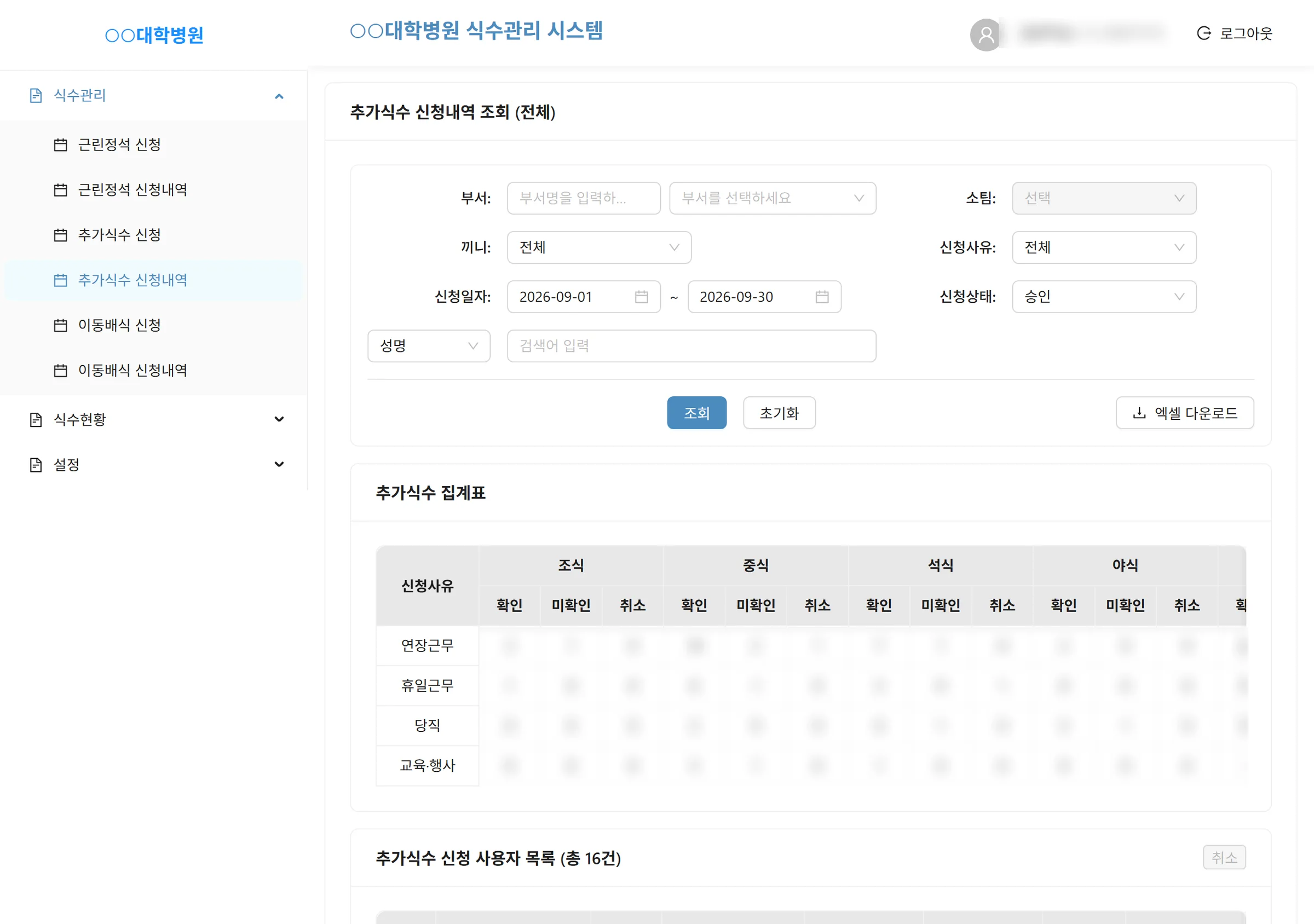Click the 취소 button in user list header
1314x924 pixels.
pos(1224,858)
